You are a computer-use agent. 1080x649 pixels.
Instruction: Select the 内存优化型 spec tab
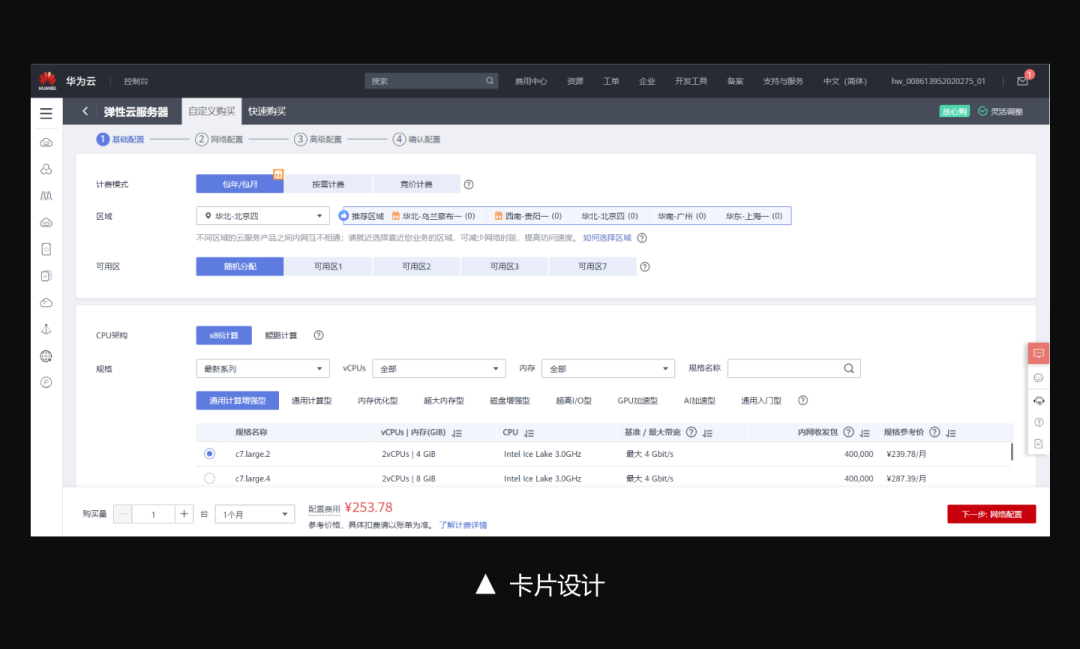(377, 400)
